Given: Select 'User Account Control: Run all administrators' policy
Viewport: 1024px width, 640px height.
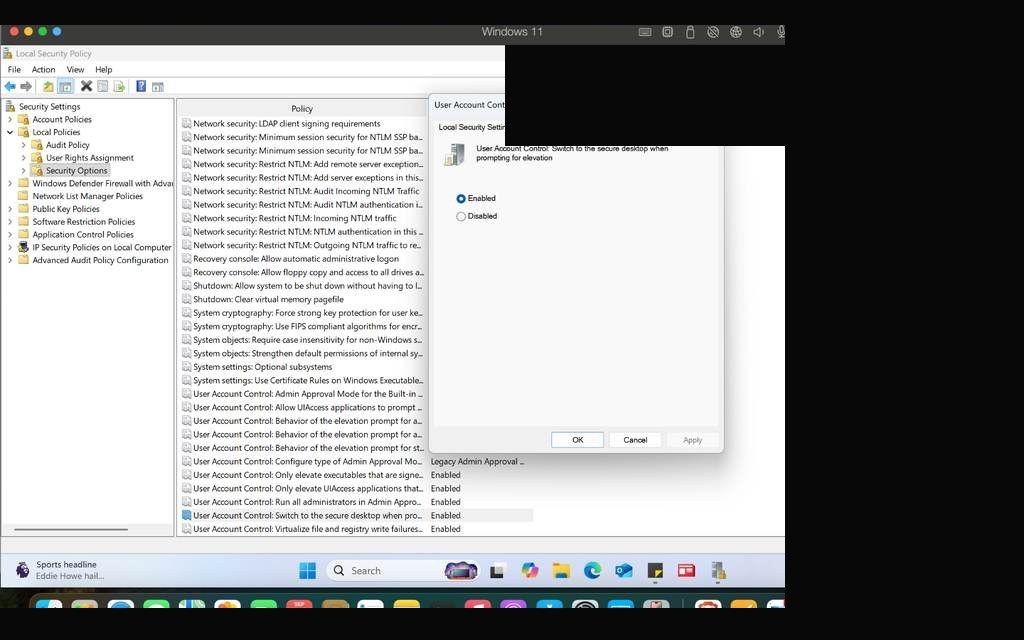Looking at the screenshot, I should [x=308, y=502].
